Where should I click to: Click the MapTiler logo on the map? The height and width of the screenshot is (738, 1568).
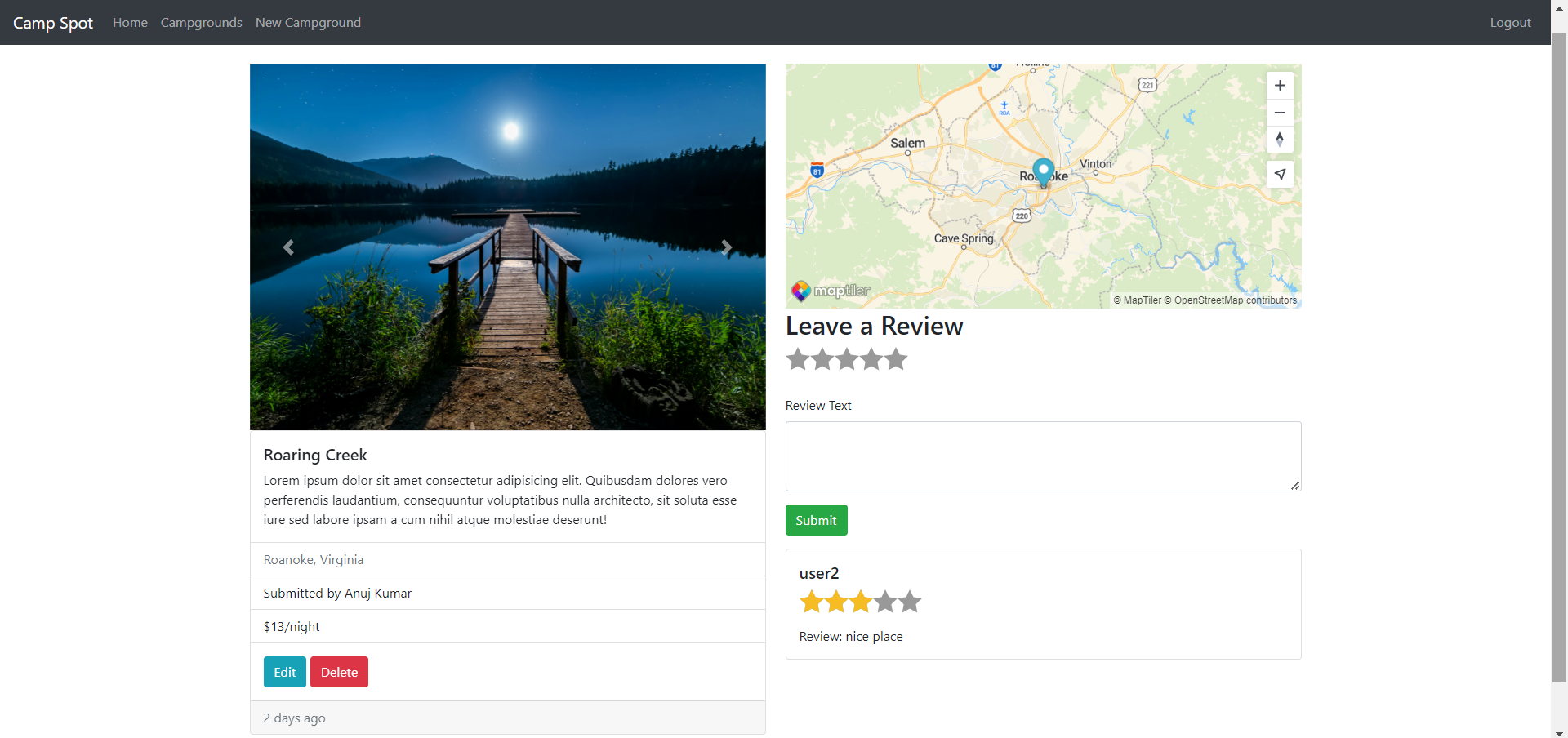[x=830, y=291]
